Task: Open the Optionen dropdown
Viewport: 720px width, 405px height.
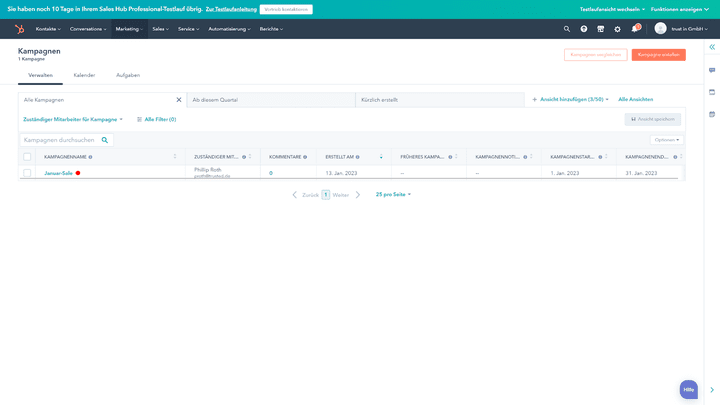Action: (666, 140)
